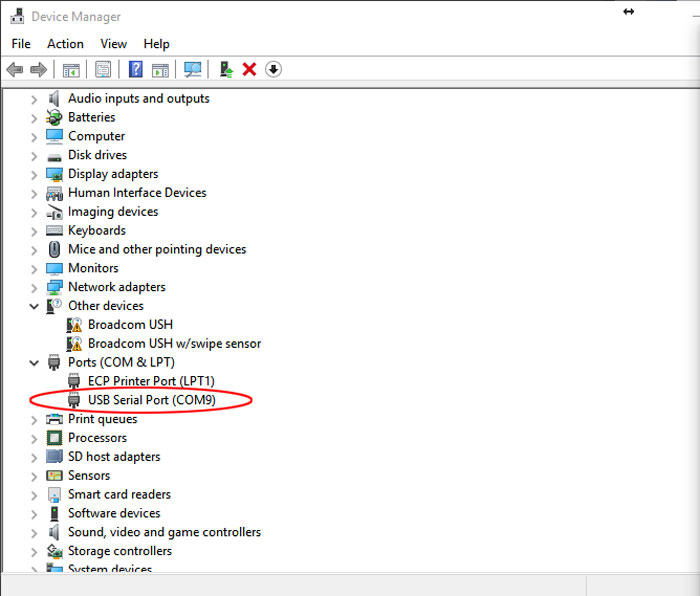Click the Back arrow toolbar button
The image size is (700, 596).
pos(15,70)
